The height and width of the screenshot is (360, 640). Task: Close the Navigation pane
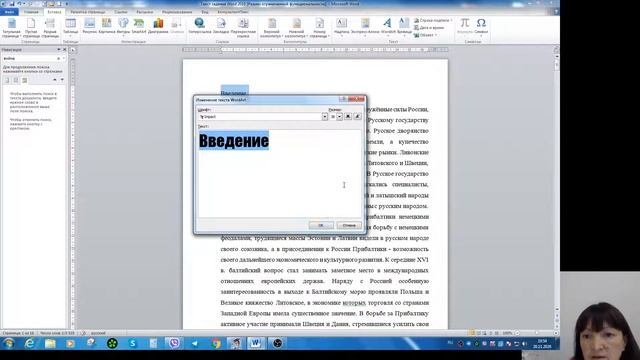click(x=64, y=49)
